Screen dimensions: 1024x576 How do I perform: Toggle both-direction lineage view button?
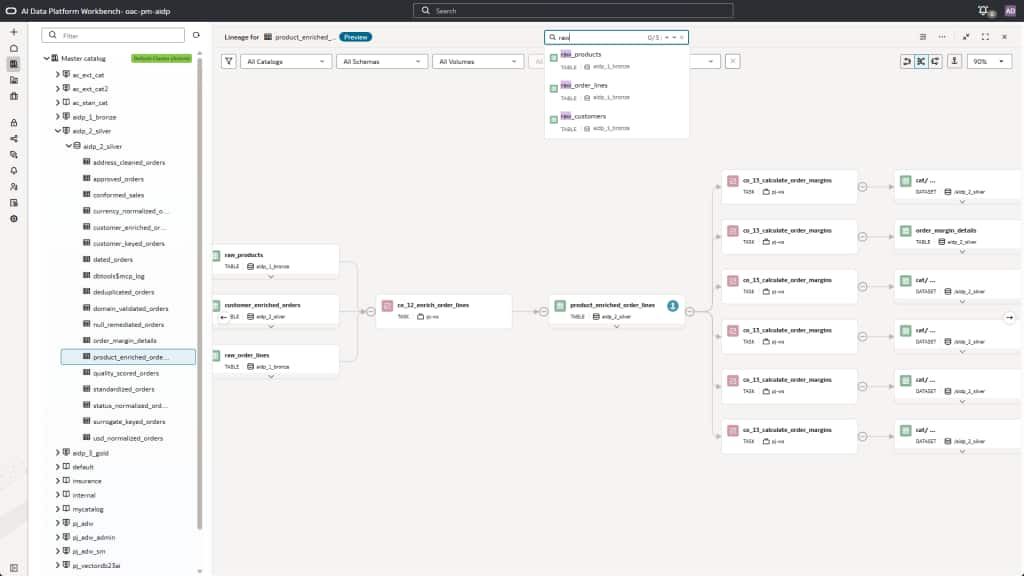(x=921, y=61)
